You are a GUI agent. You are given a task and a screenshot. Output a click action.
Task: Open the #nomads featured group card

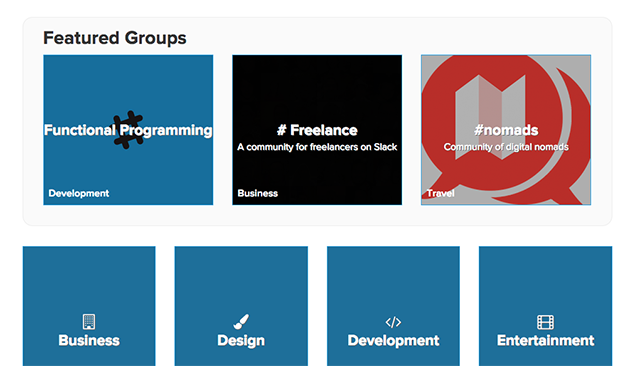coord(506,130)
